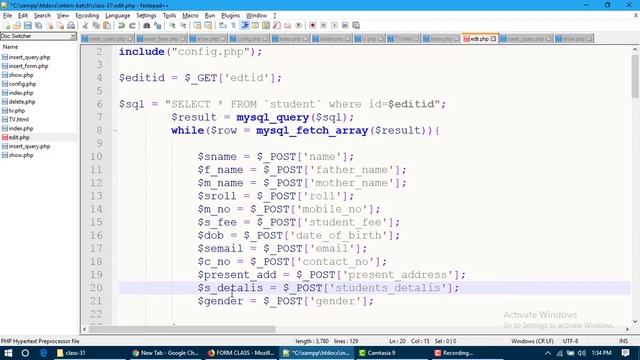640x360 pixels.
Task: Open FORM CLASS Firefox window from taskbar
Action: click(241, 353)
